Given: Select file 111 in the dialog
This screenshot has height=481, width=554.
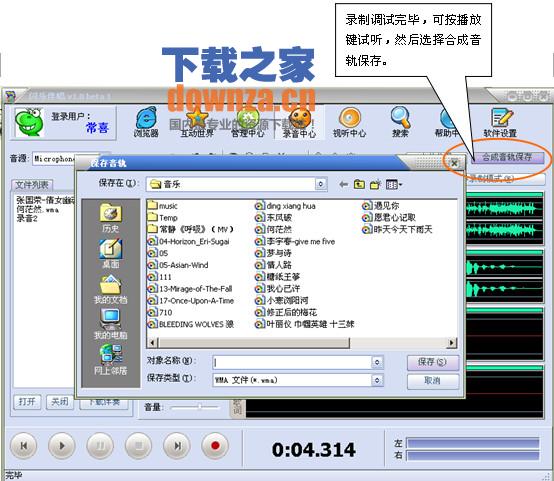Looking at the screenshot, I should 160,277.
